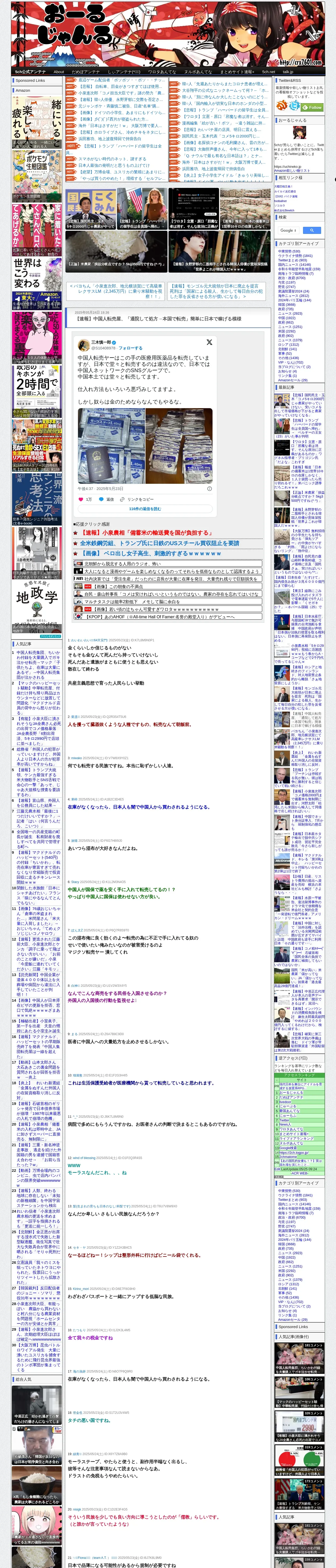
Task: Open the まとめサイト速報+ nav item
Action: [237, 72]
